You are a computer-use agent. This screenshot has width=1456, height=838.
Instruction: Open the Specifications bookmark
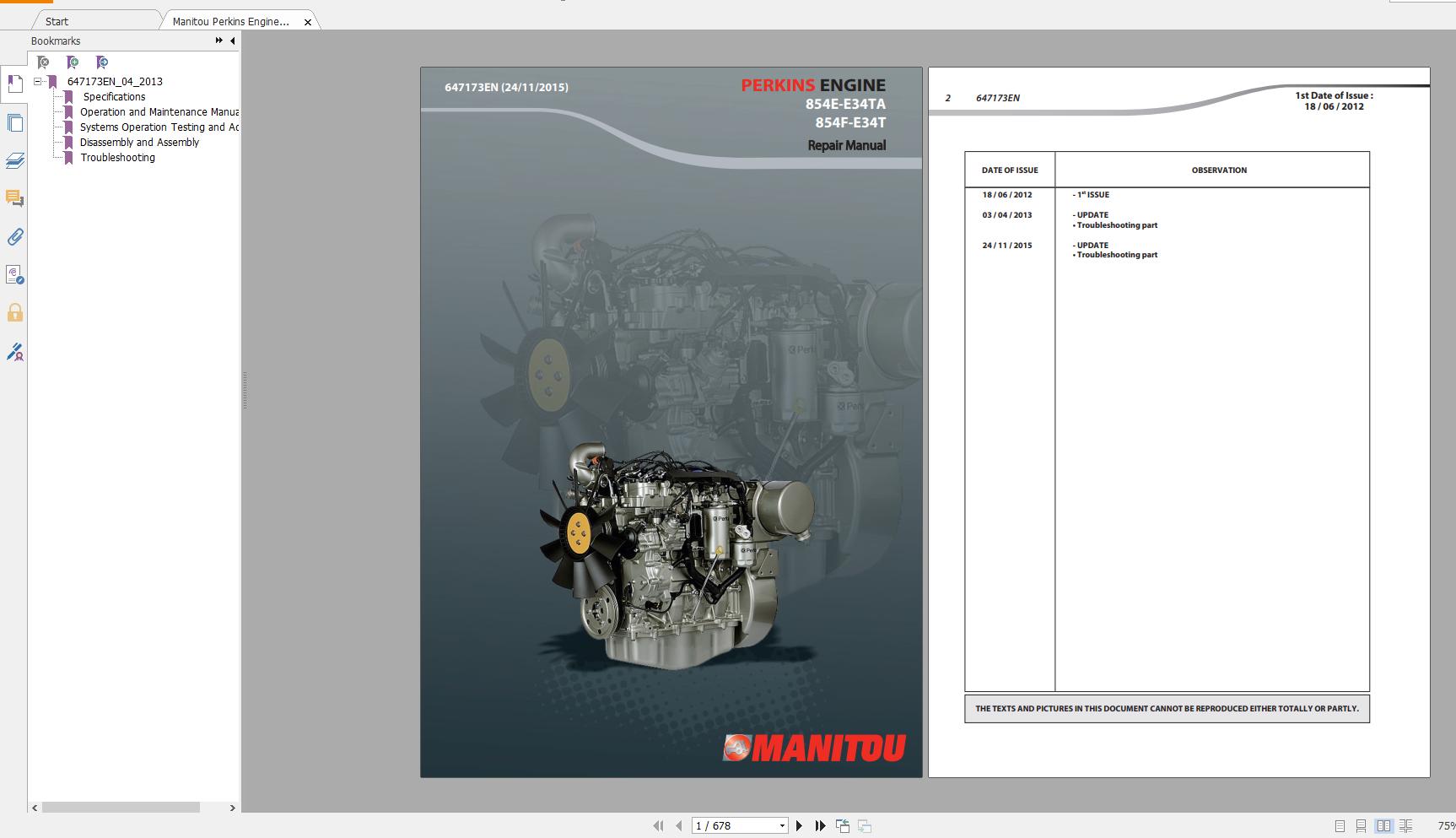(112, 96)
